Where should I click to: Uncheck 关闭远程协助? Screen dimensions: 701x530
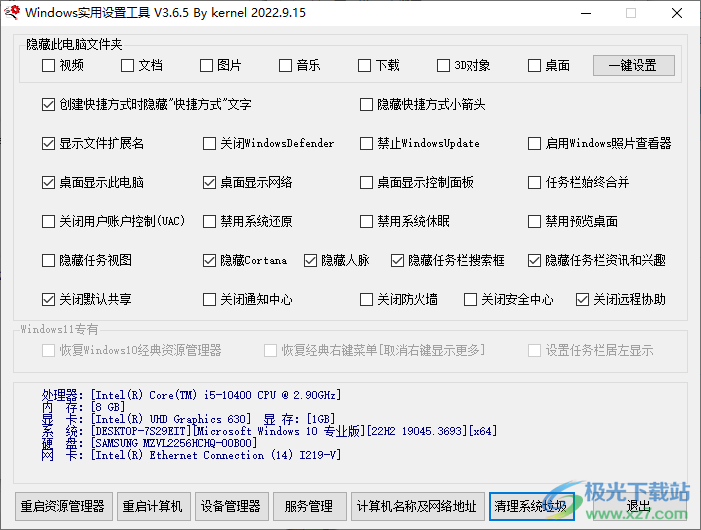click(x=582, y=299)
